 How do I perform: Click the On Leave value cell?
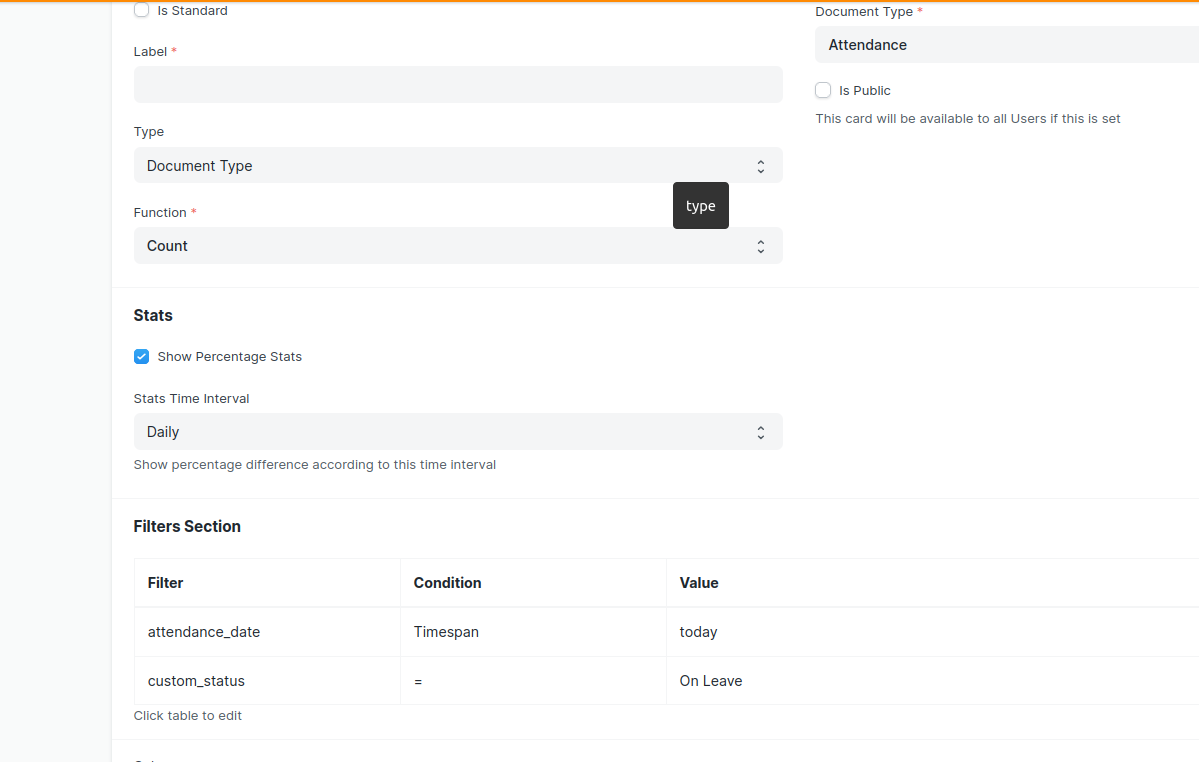pyautogui.click(x=933, y=681)
